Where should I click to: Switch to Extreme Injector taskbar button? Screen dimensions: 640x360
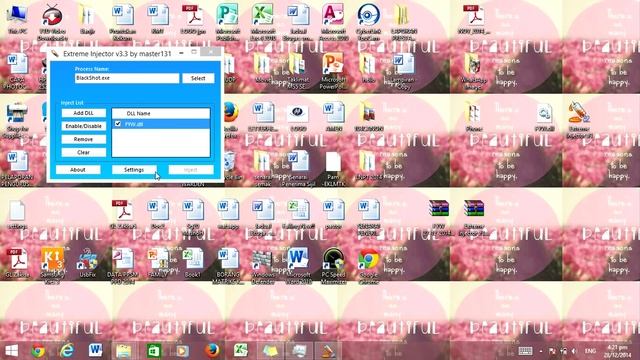pos(328,351)
